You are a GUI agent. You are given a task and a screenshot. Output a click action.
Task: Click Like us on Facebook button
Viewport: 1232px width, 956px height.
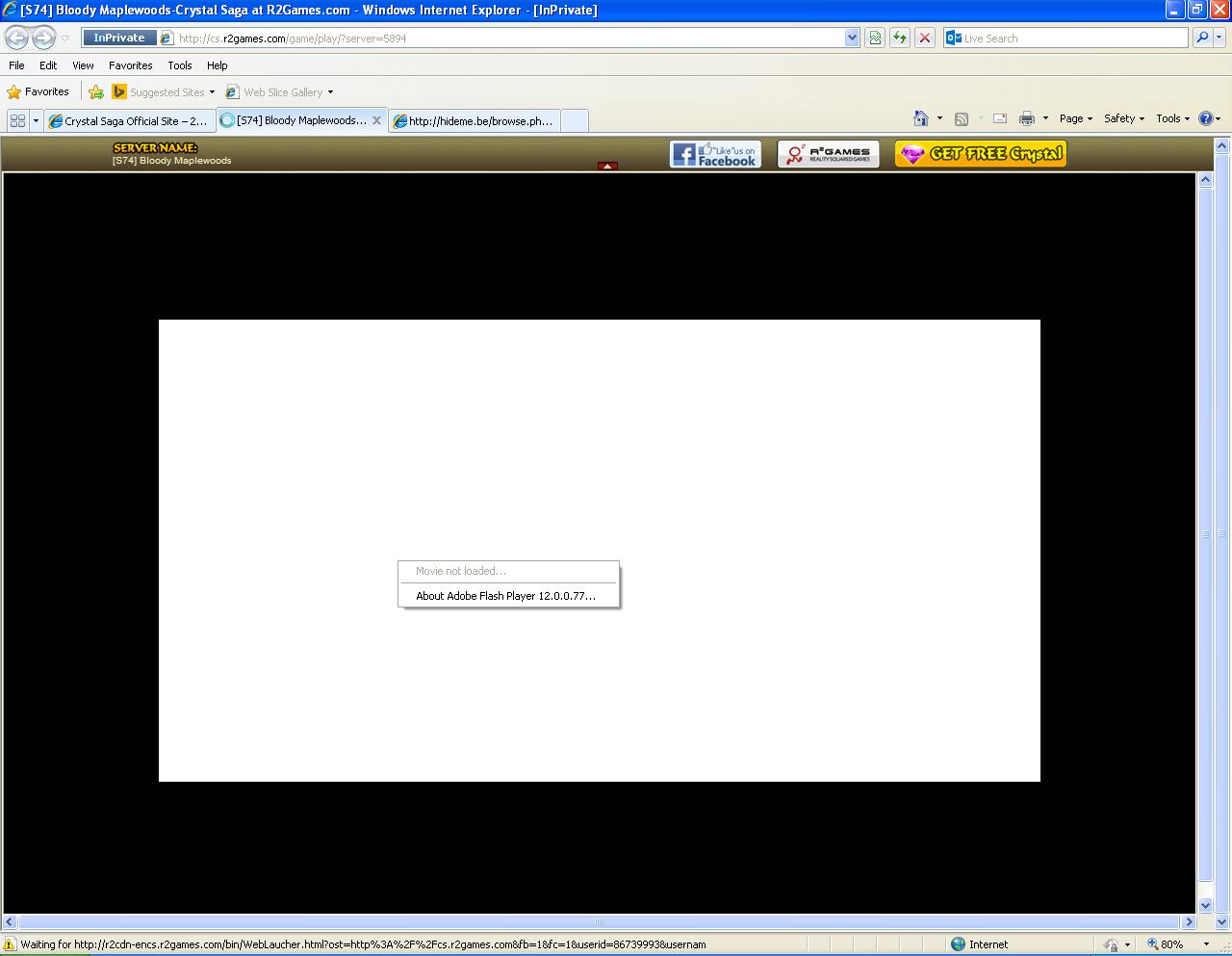pyautogui.click(x=715, y=154)
